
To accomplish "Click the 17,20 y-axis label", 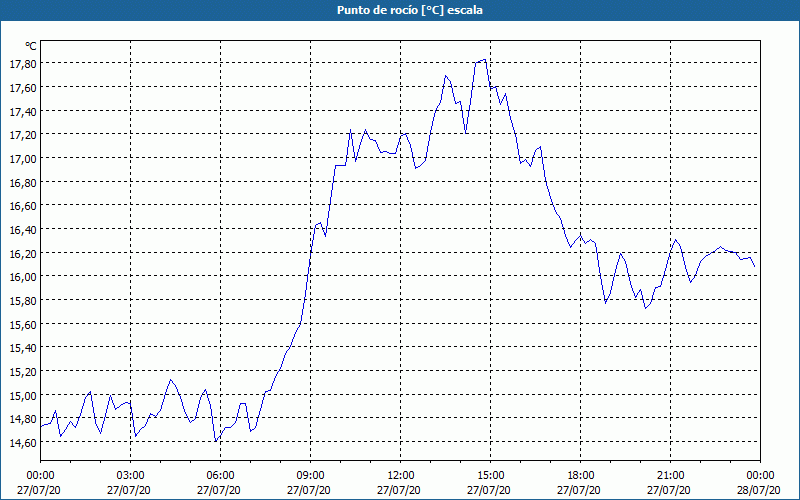I will (23, 135).
